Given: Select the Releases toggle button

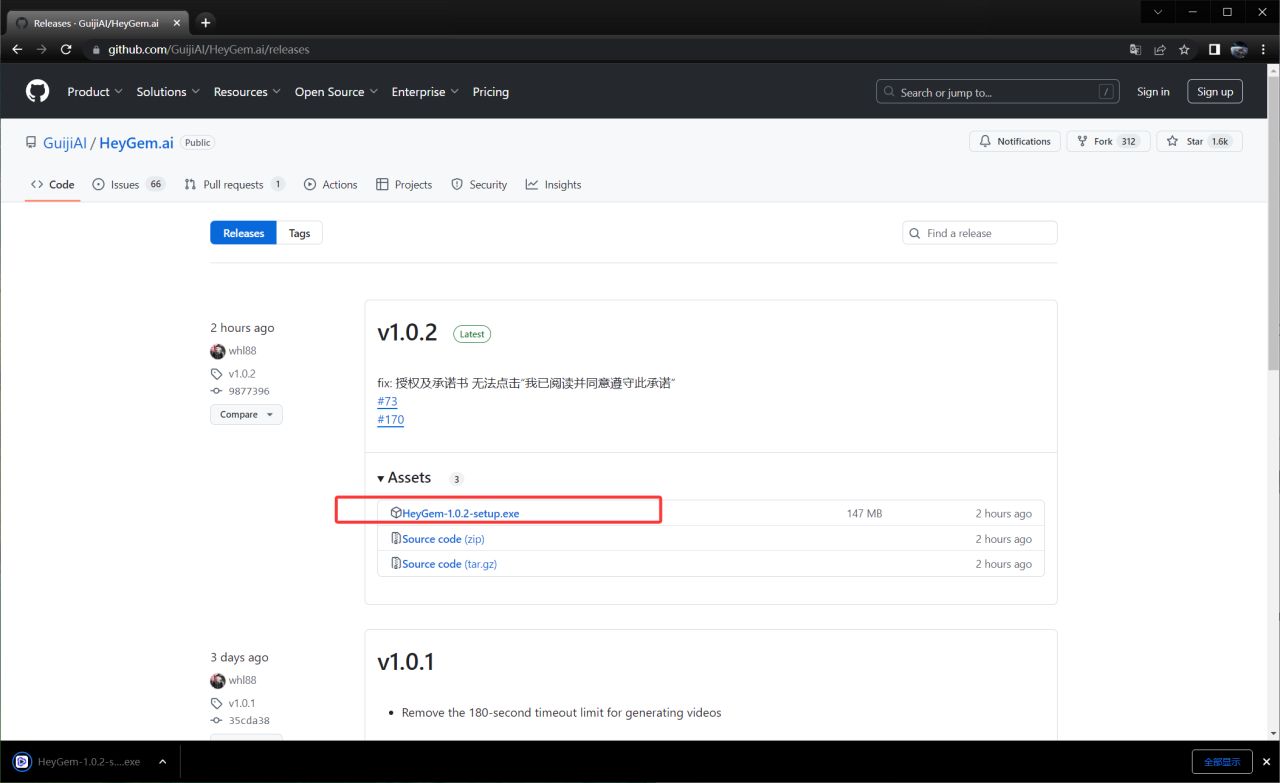Looking at the screenshot, I should (x=243, y=233).
